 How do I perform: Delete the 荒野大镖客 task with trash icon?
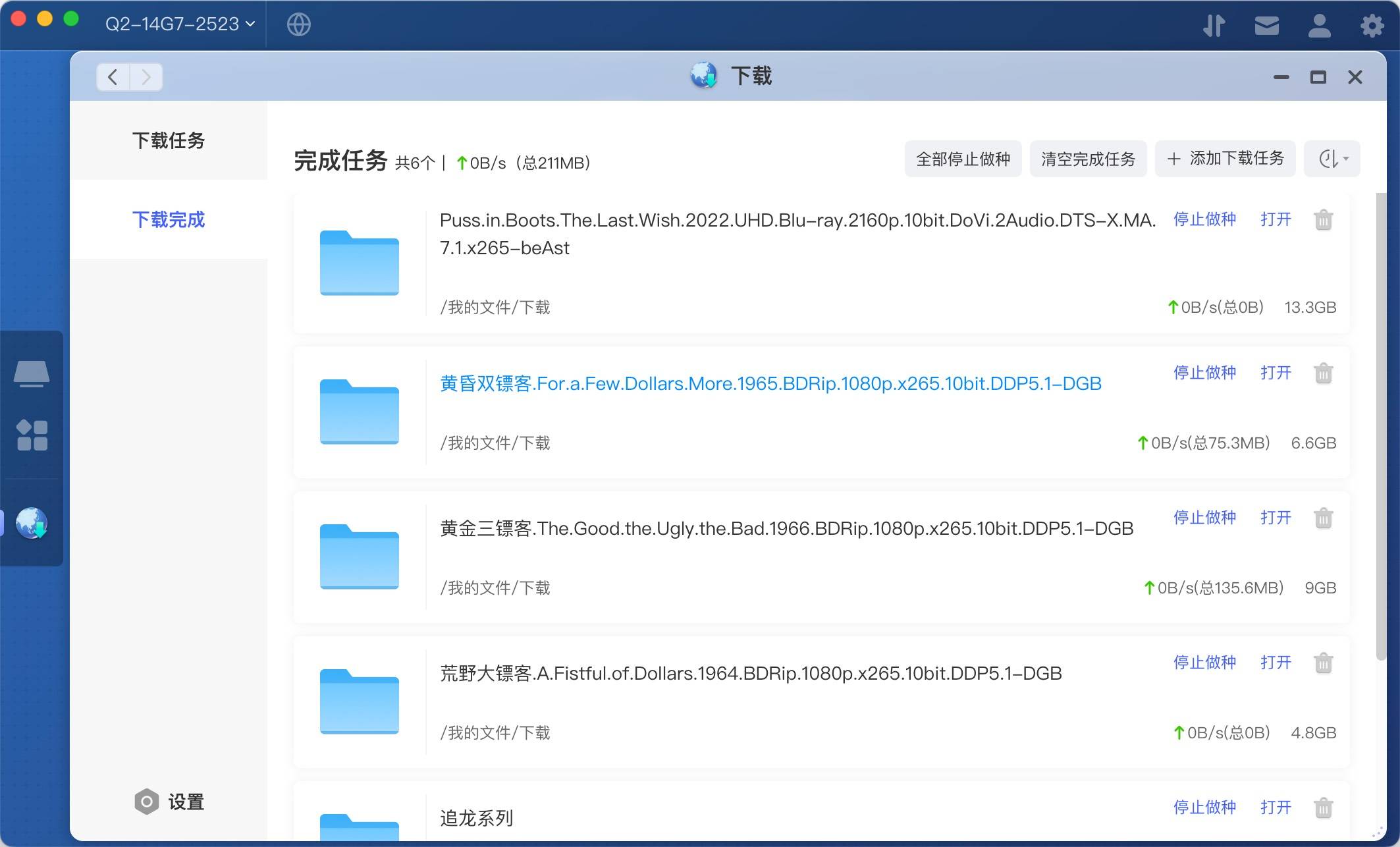point(1323,663)
